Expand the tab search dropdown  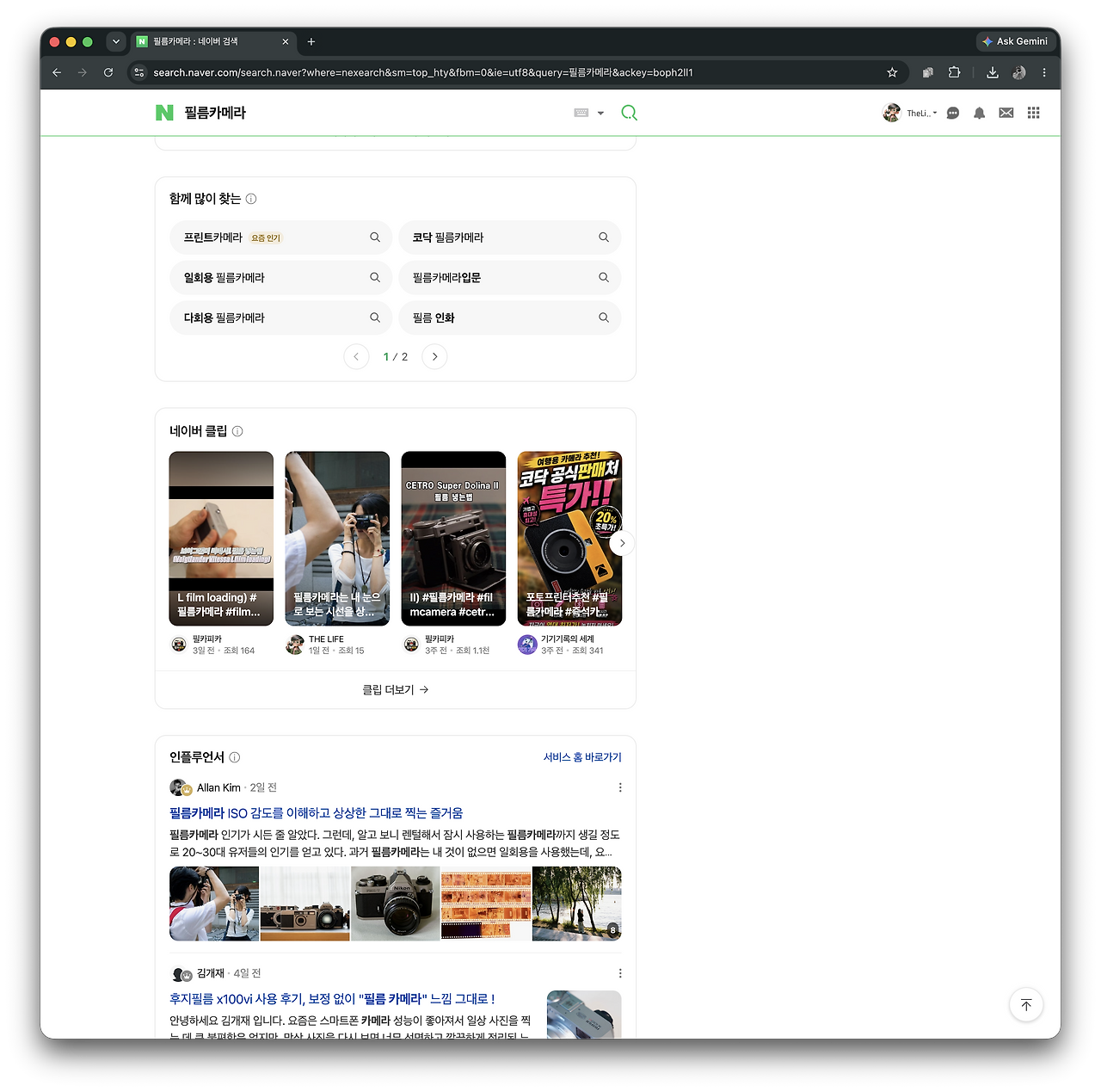(116, 41)
